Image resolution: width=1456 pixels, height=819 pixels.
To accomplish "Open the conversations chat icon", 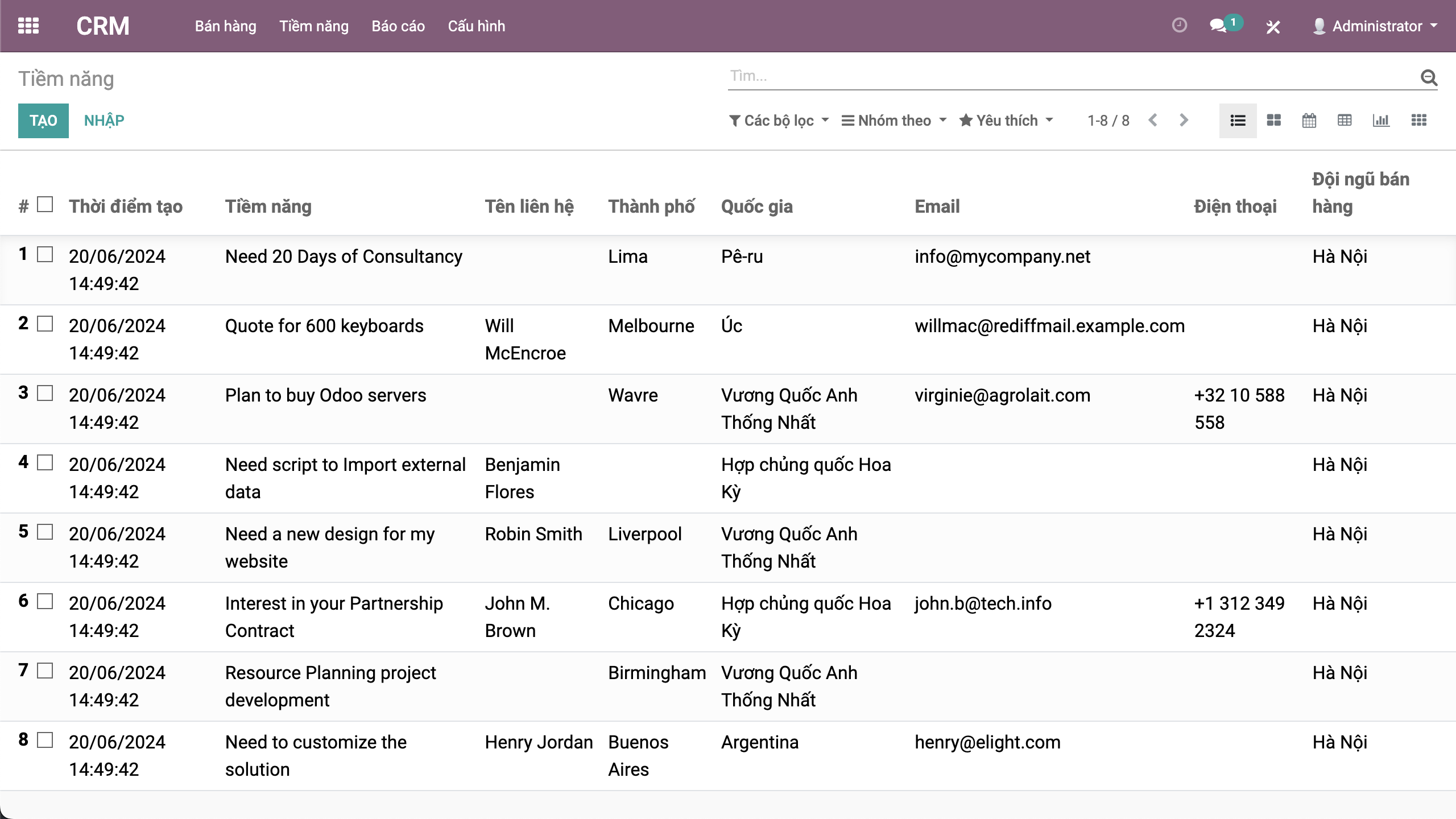I will click(x=1218, y=26).
